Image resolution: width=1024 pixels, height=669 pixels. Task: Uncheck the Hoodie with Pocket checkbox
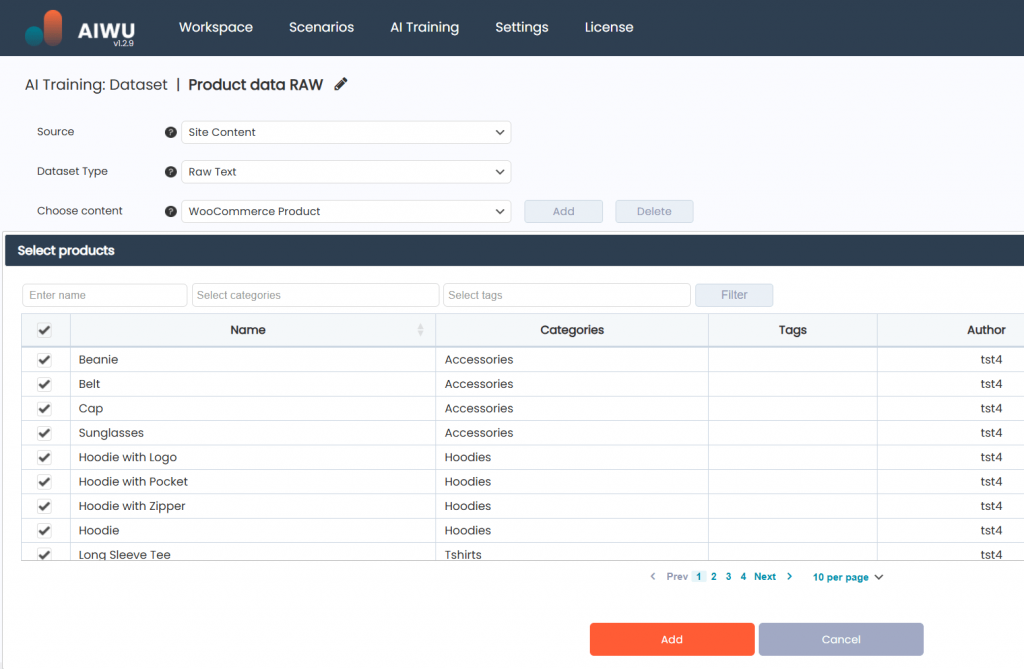44,482
